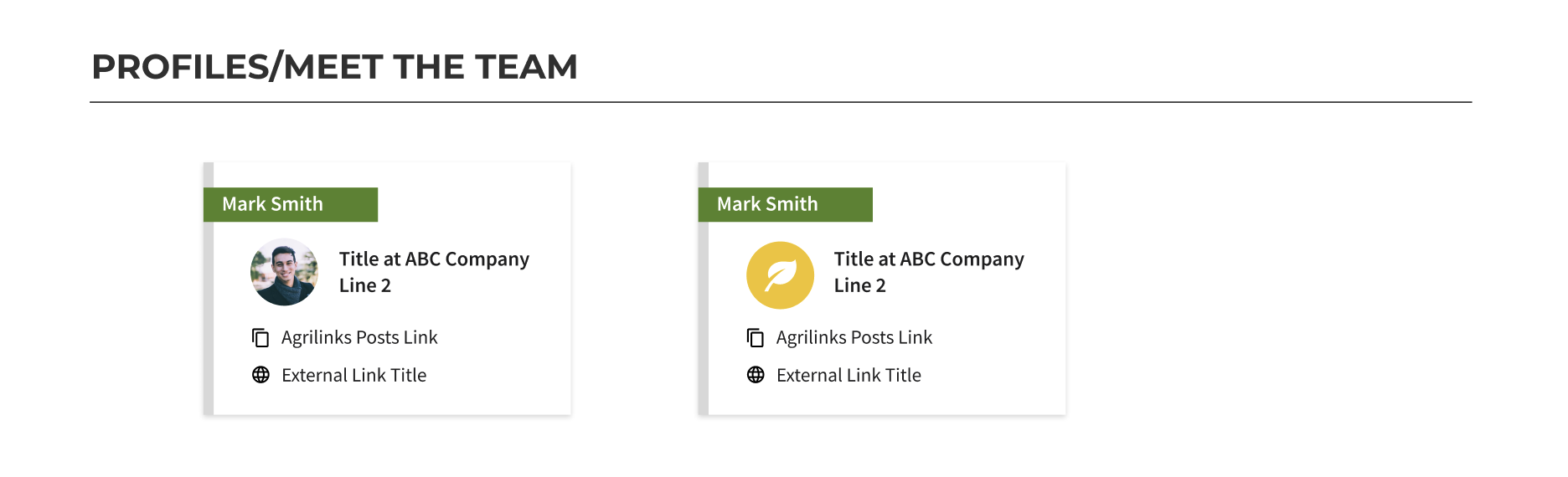Click the yellow leaf avatar icon
Screen dimensions: 1568x477
[x=780, y=275]
